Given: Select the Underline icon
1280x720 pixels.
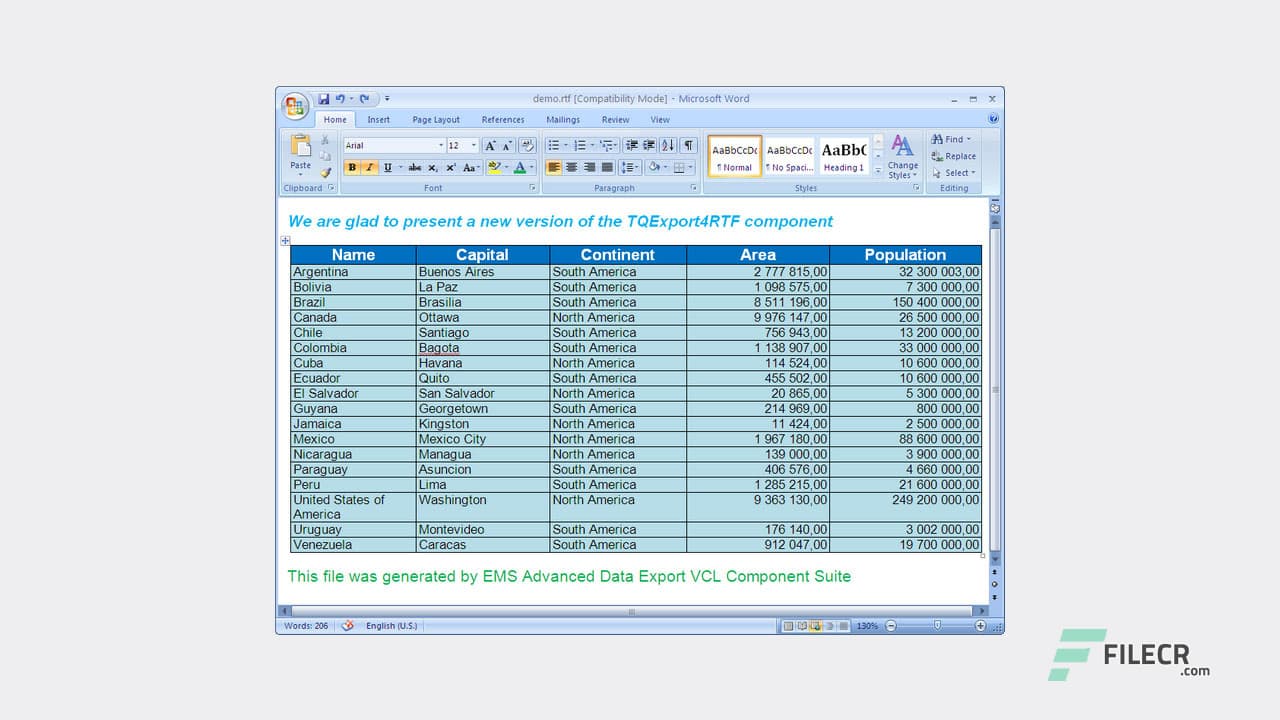Looking at the screenshot, I should click(x=388, y=167).
